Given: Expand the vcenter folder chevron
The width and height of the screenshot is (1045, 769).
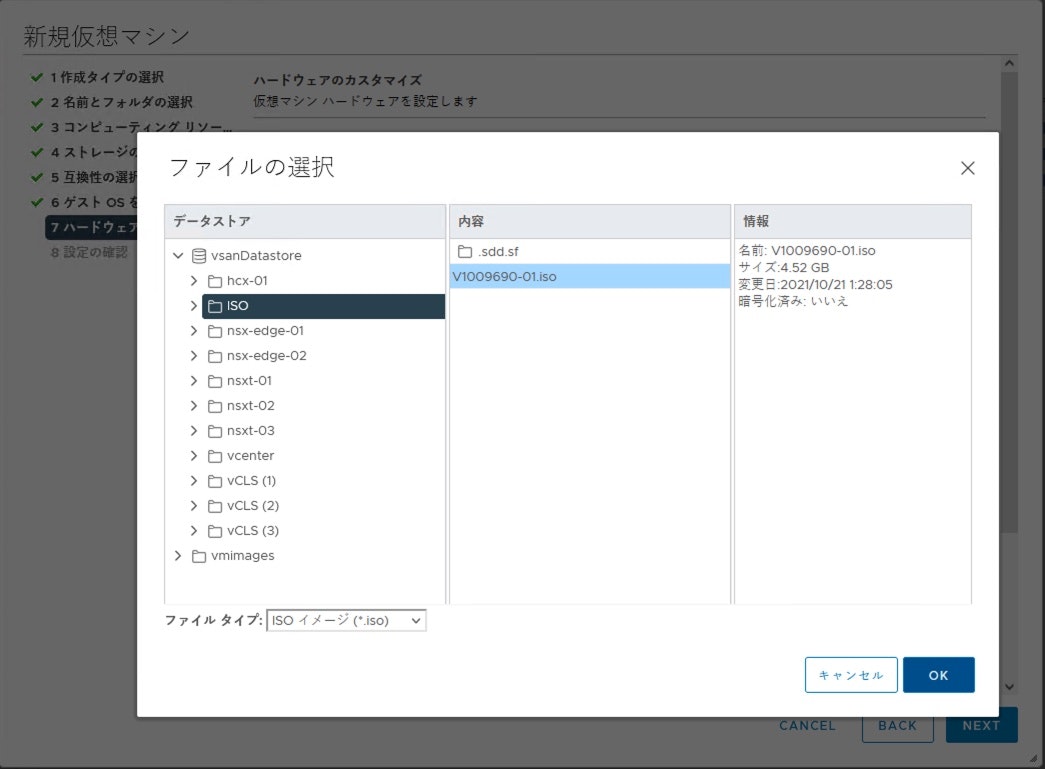Looking at the screenshot, I should [193, 455].
